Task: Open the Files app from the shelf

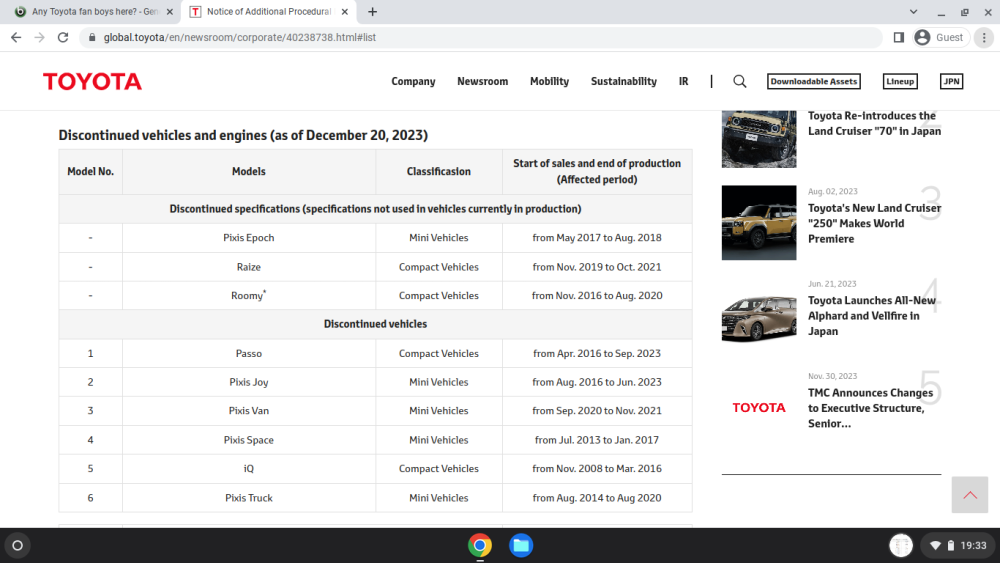Action: coord(521,545)
